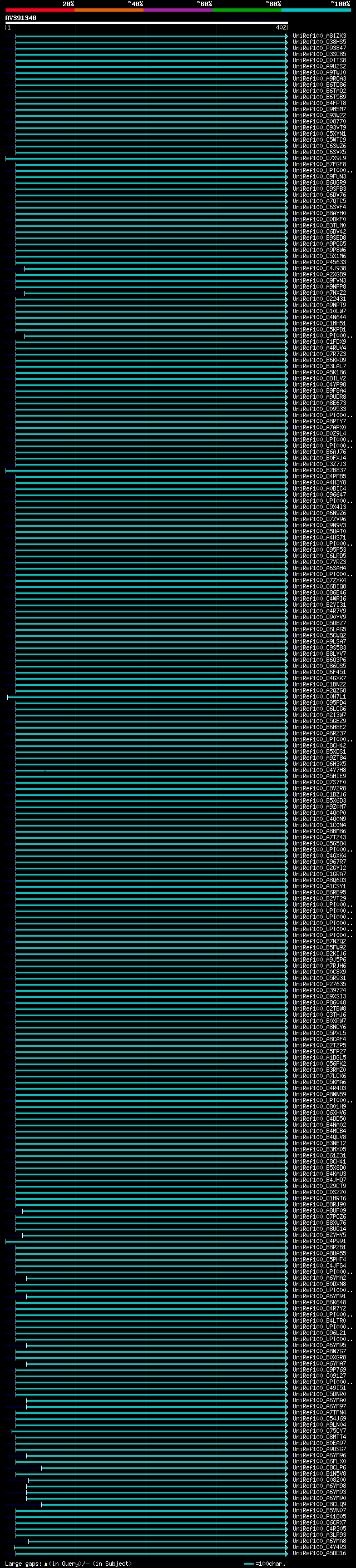Select hit UniRef100_Q95PD4
The image size is (356, 1568).
coord(319,703)
